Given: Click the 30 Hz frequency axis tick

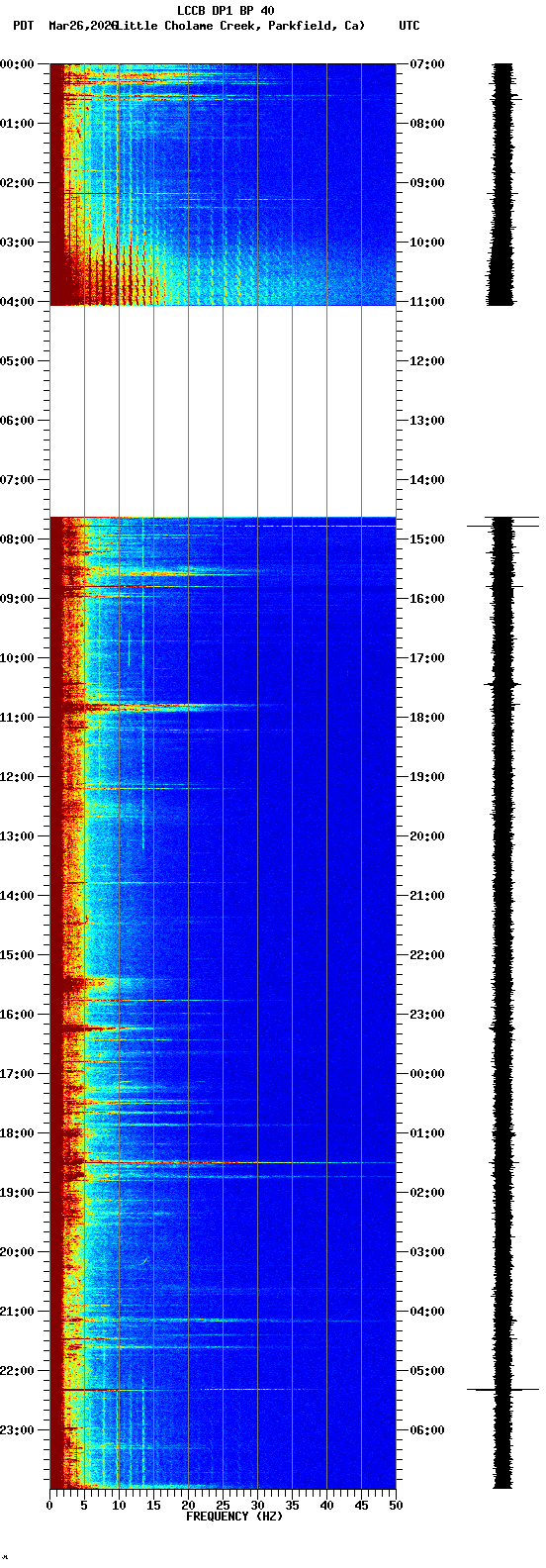Looking at the screenshot, I should (257, 1506).
